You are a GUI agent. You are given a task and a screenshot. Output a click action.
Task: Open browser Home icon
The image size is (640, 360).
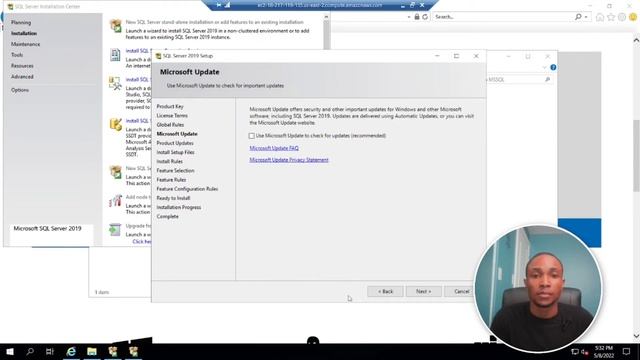(600, 17)
